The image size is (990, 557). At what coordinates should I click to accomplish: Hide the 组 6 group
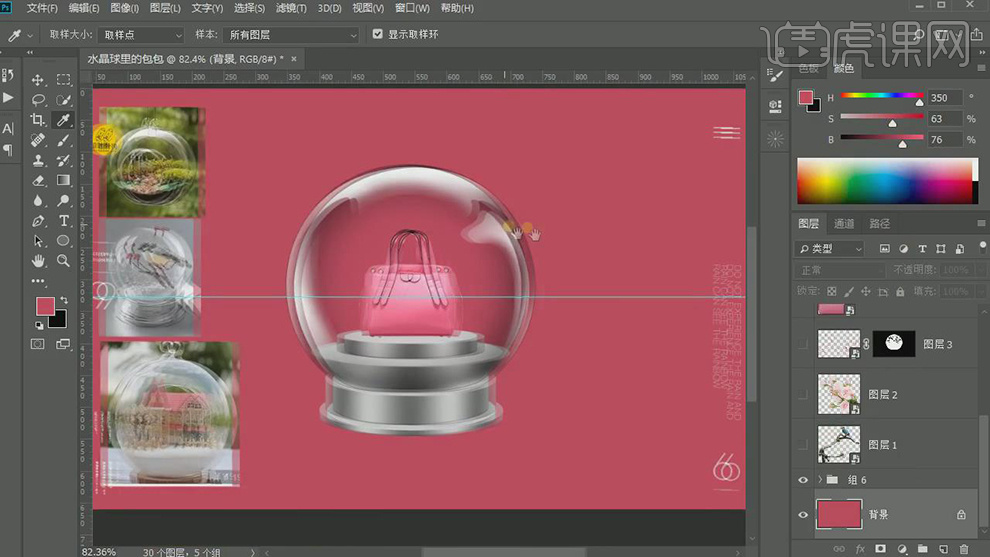(803, 480)
